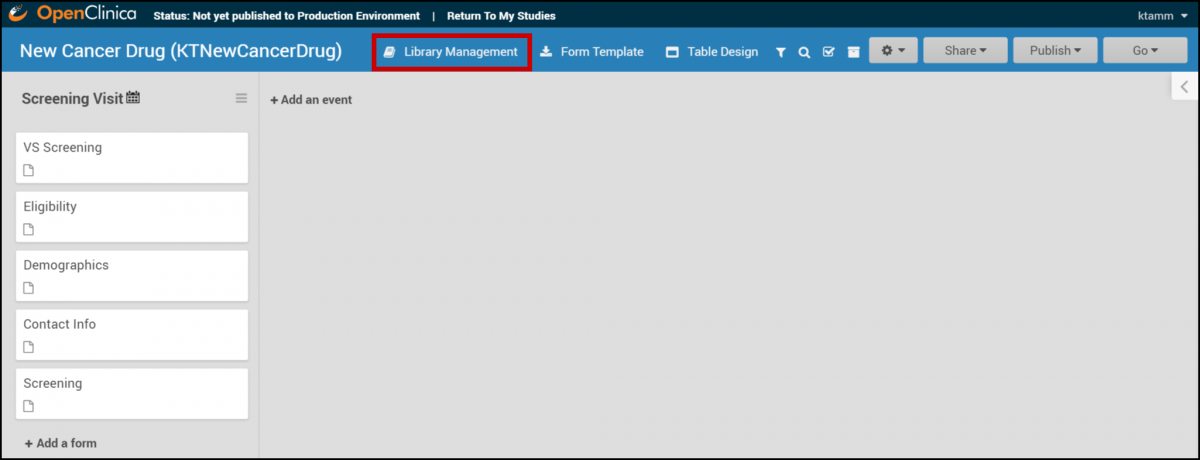
Task: Click the Screening Visit calendar icon
Action: point(133,98)
